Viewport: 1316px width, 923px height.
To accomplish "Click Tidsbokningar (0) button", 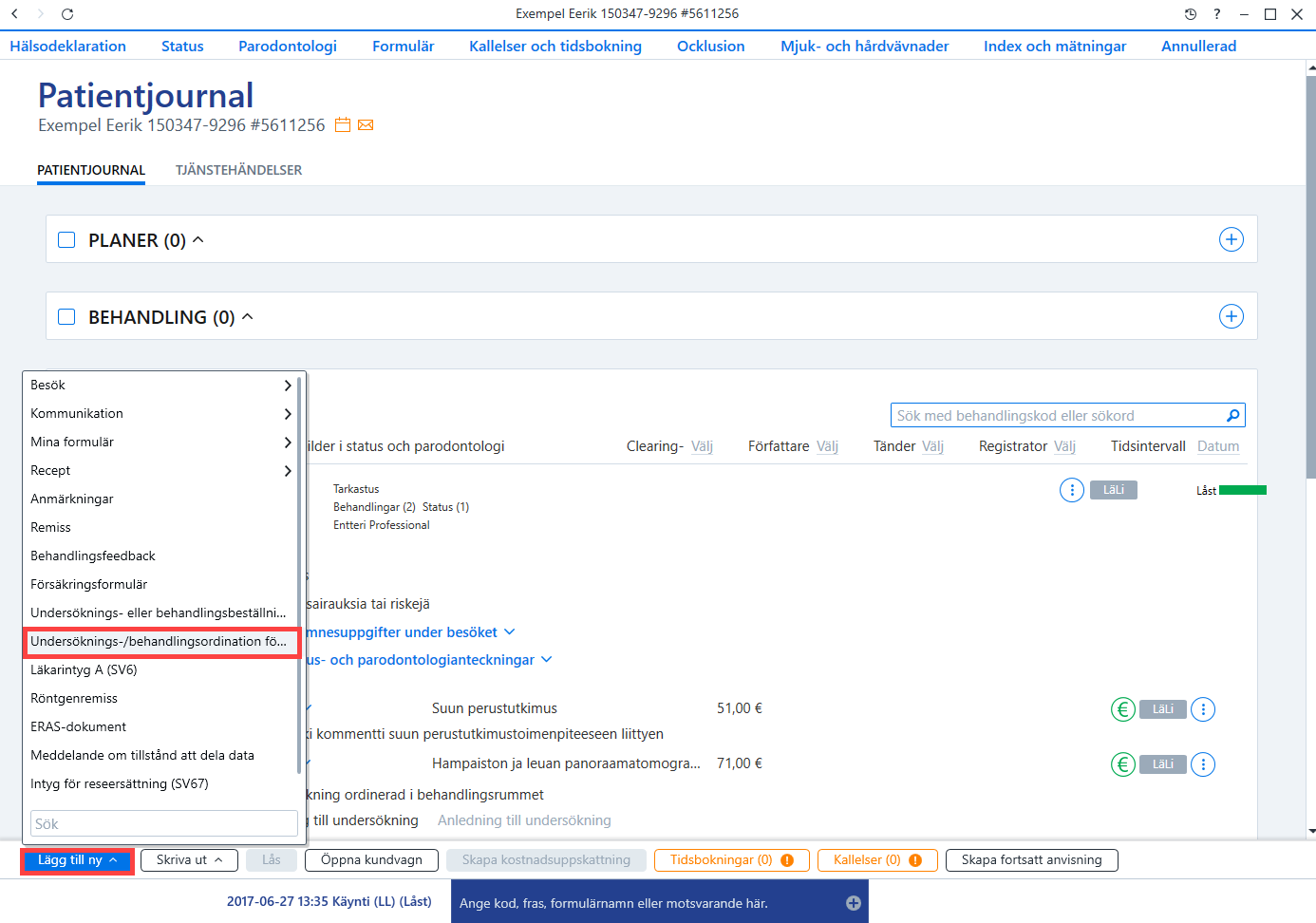I will click(732, 860).
